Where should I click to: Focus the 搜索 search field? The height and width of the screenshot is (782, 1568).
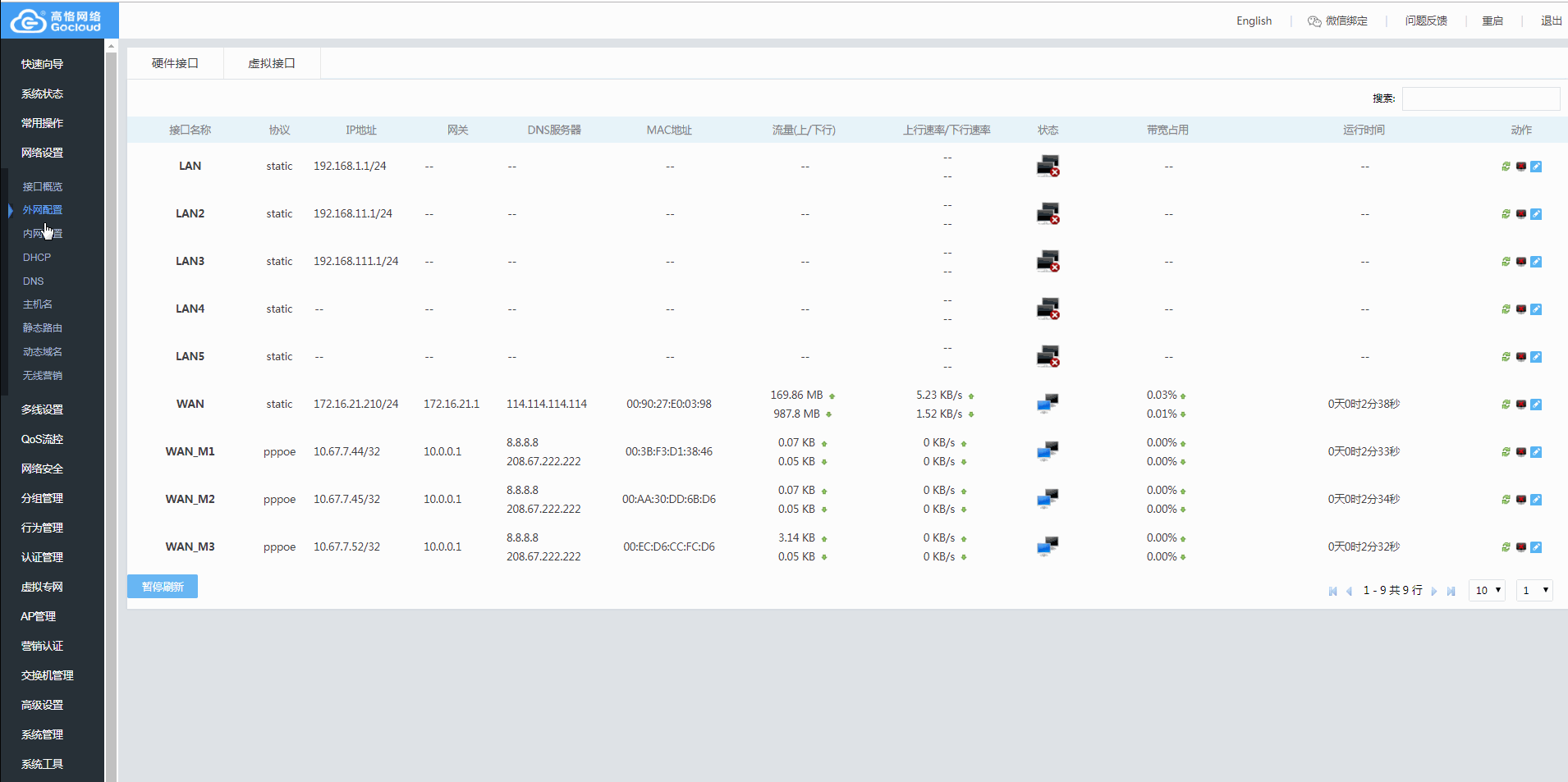click(1481, 98)
